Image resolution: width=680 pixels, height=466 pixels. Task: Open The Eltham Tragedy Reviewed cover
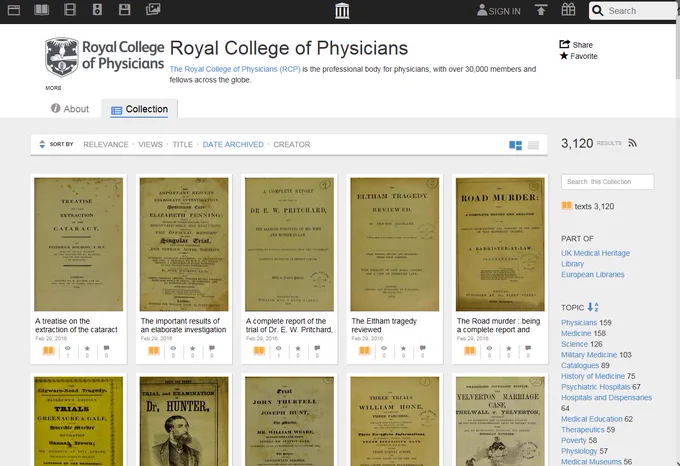(395, 244)
